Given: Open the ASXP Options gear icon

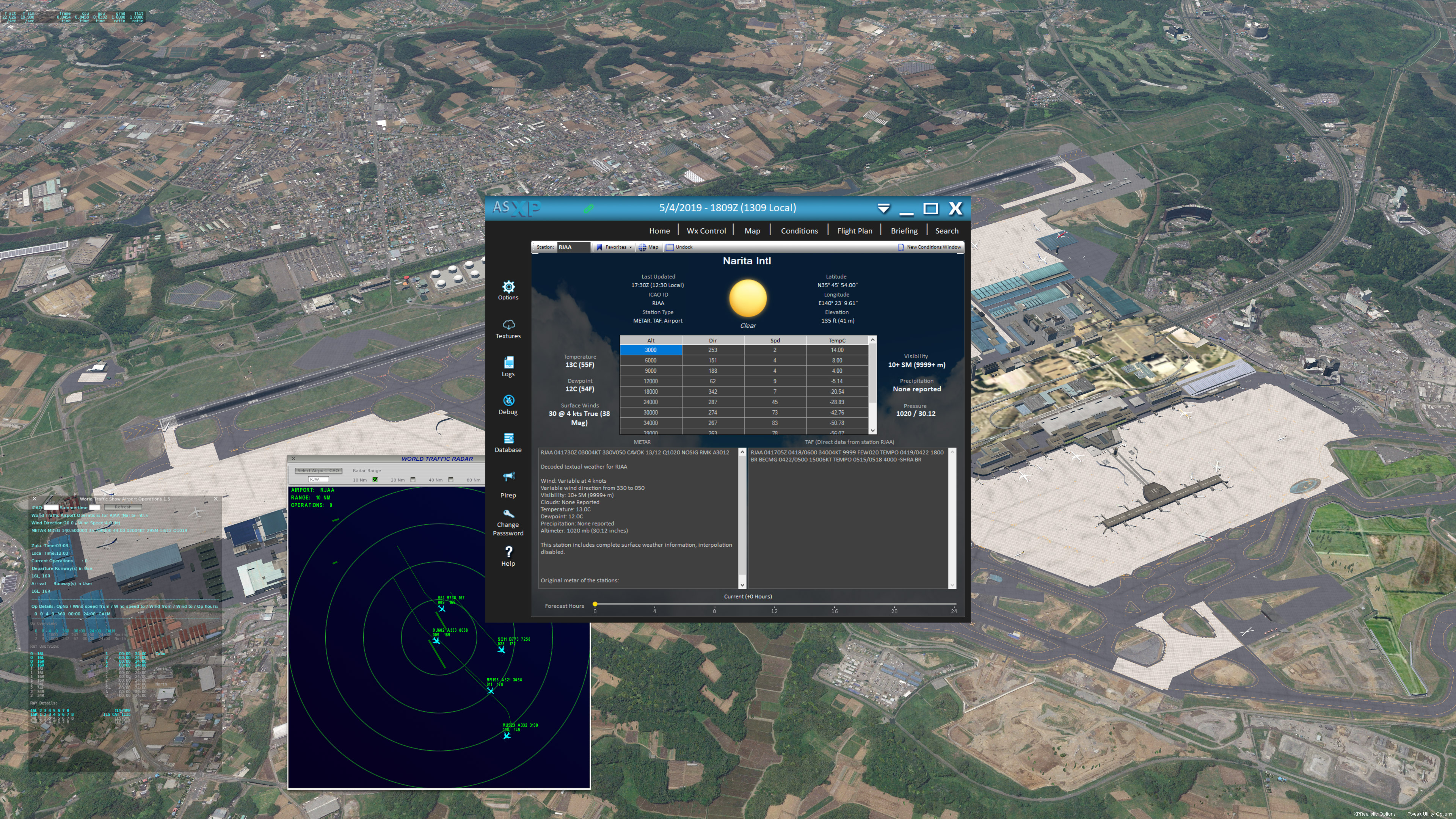Looking at the screenshot, I should coord(508,287).
